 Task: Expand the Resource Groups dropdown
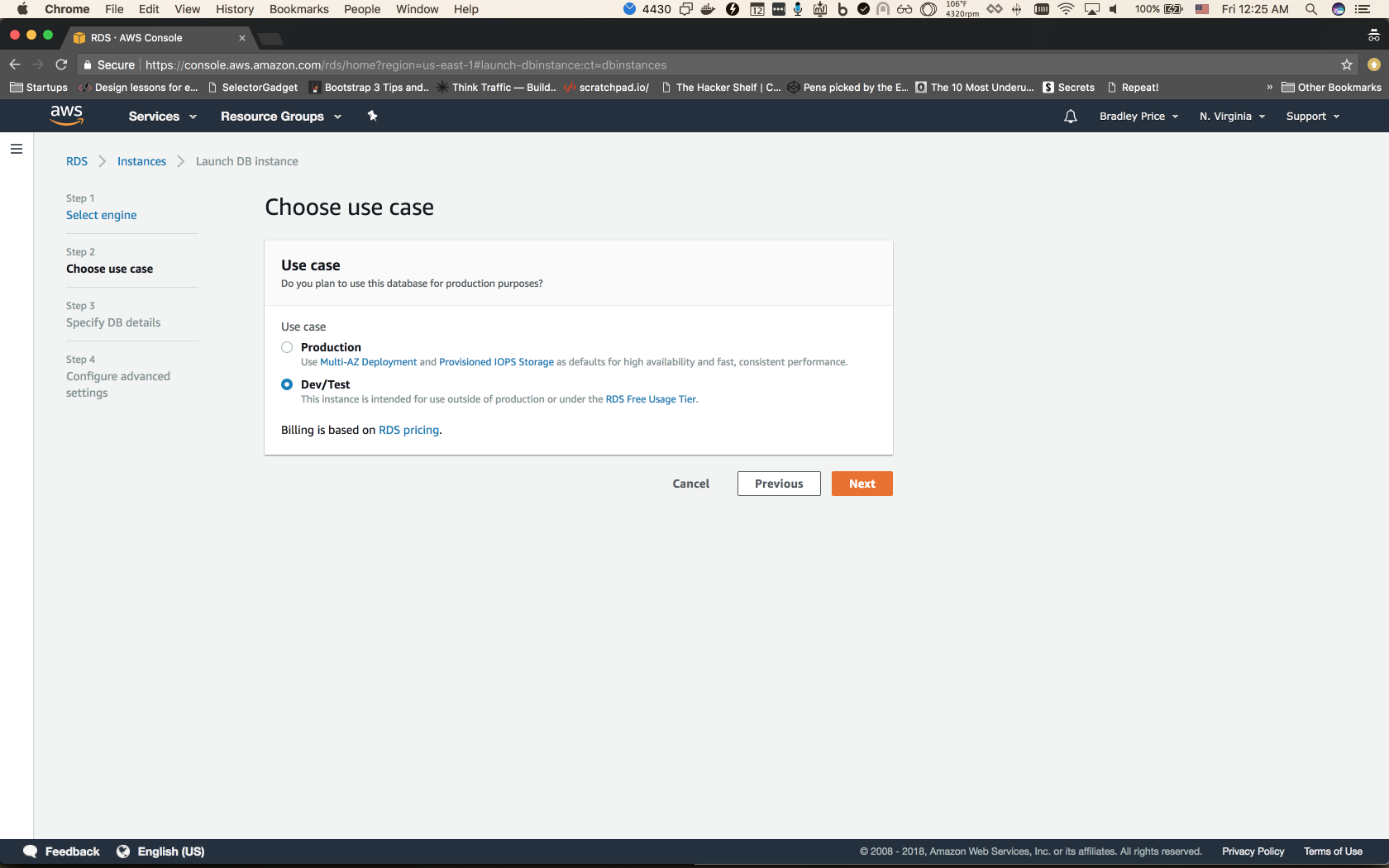281,117
